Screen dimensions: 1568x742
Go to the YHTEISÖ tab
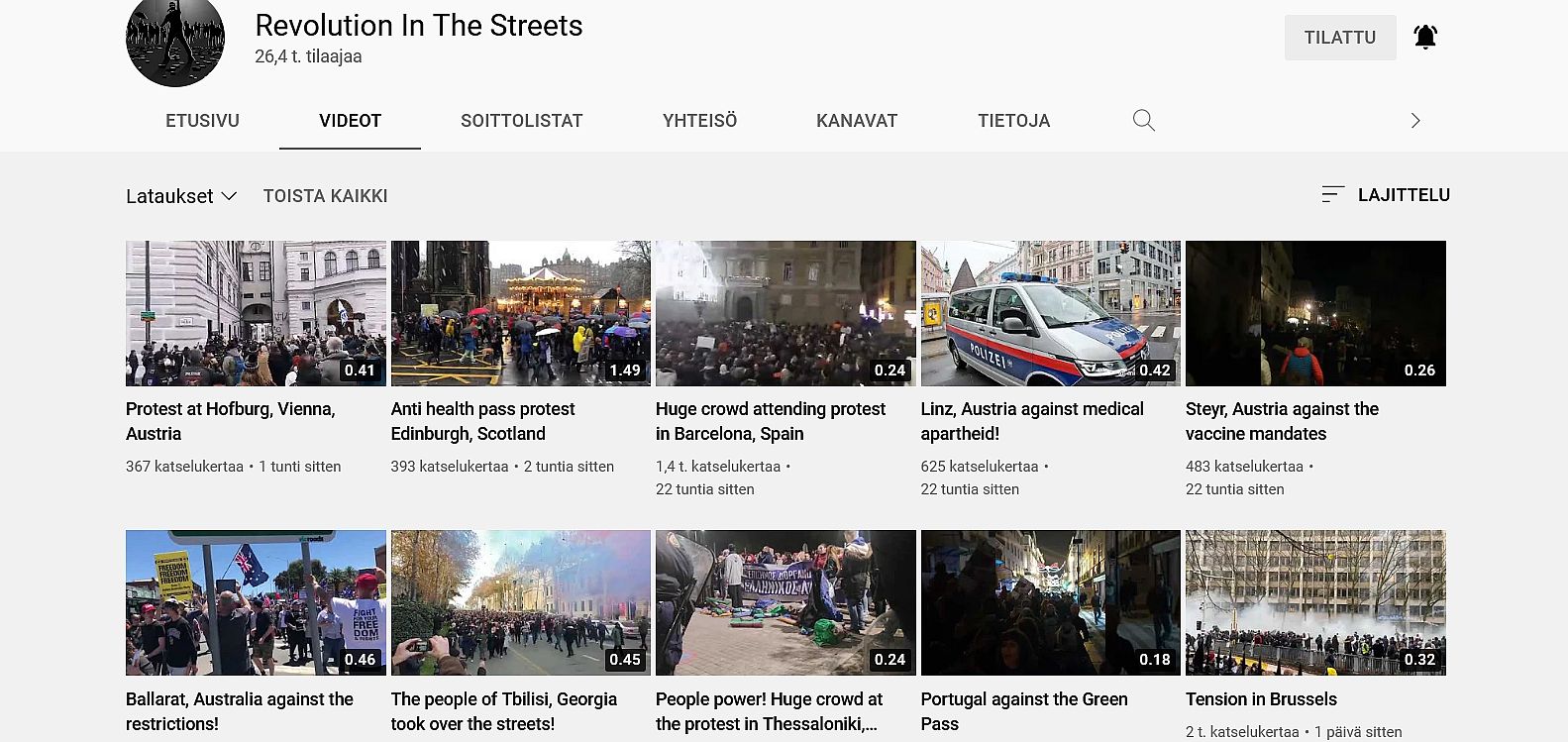coord(700,121)
